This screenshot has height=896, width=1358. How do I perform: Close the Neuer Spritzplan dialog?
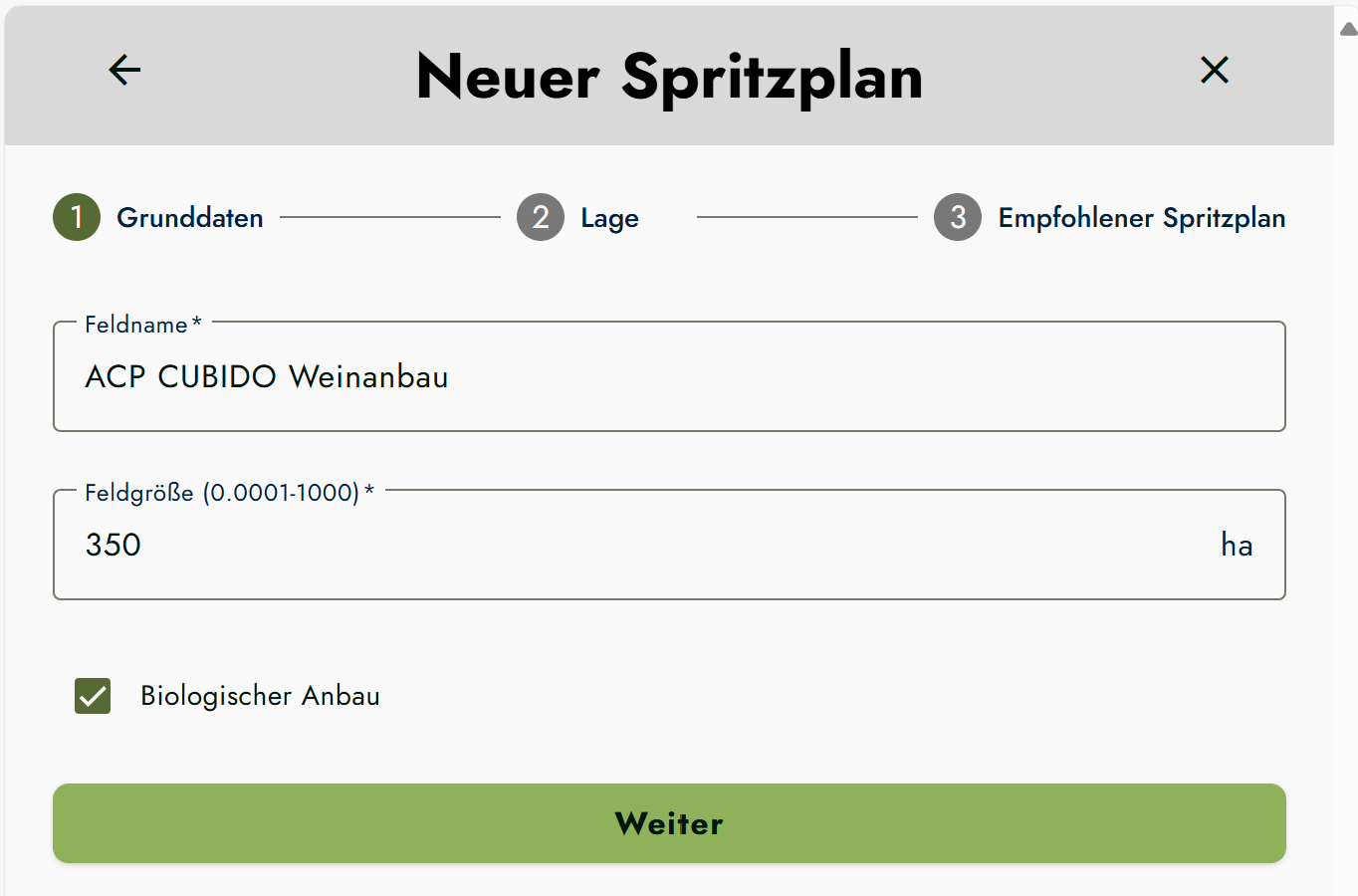[1214, 70]
